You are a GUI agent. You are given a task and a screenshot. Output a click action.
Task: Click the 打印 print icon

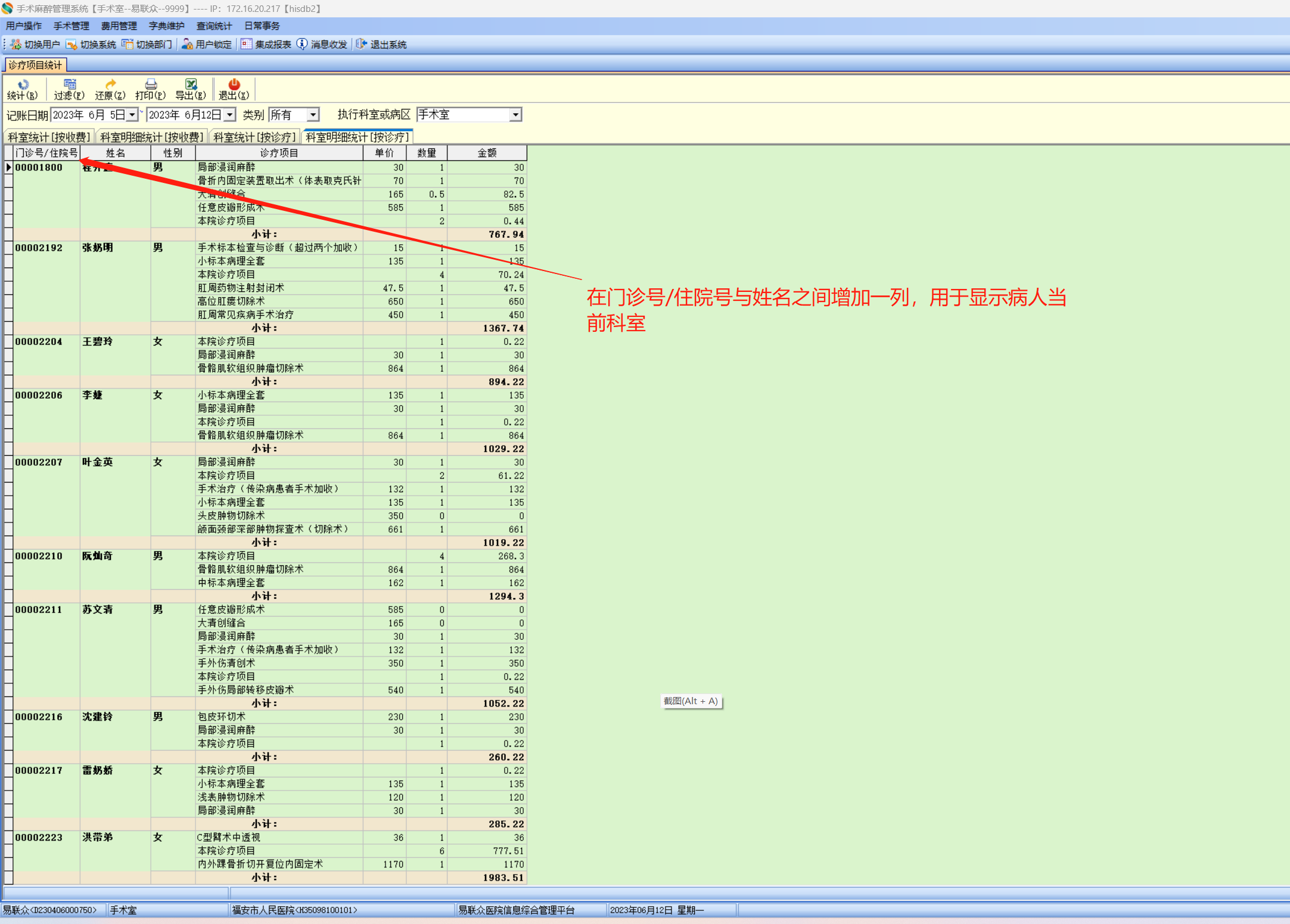150,85
